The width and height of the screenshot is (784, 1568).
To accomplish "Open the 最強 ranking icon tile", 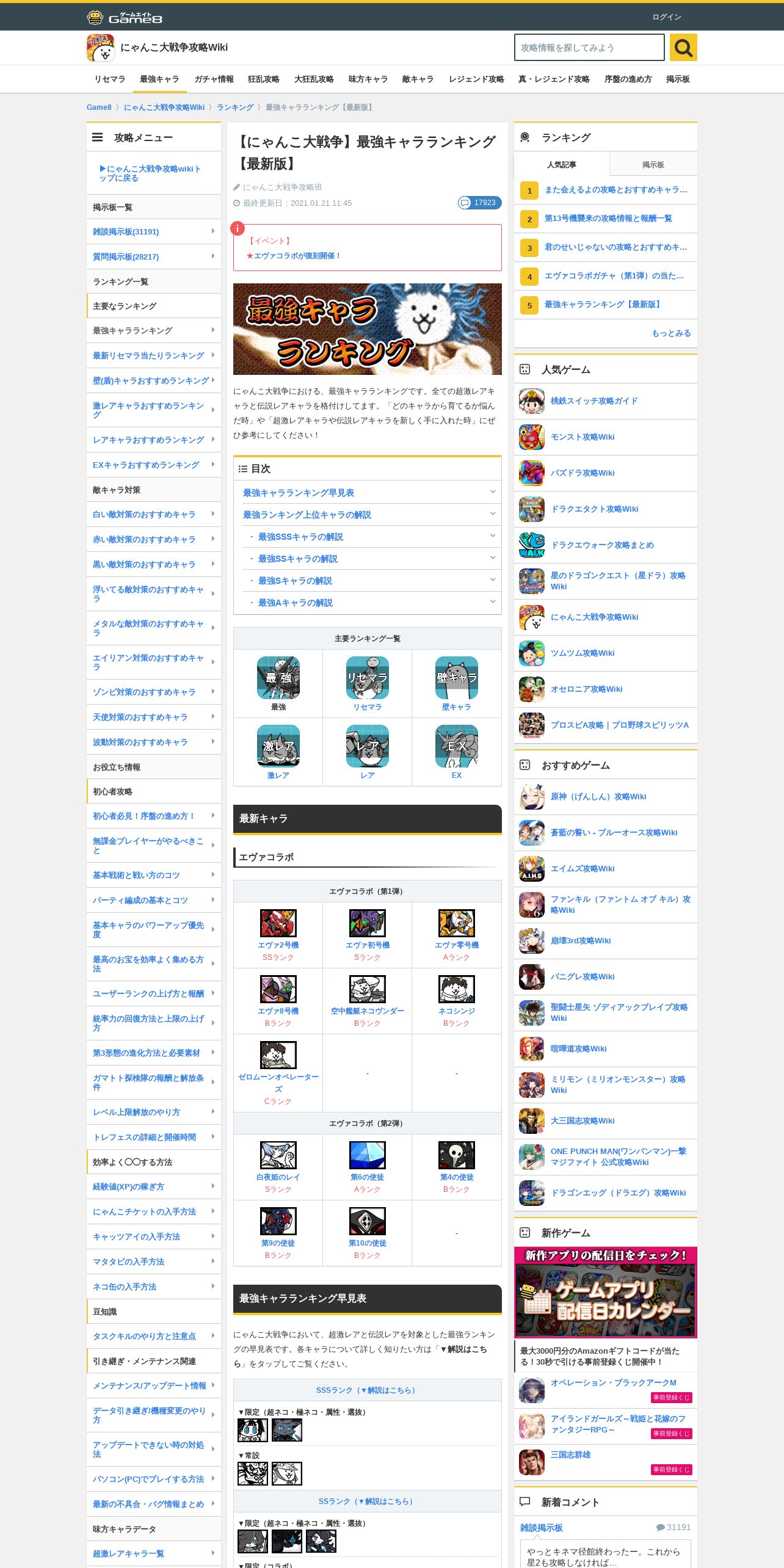I will coord(278,678).
